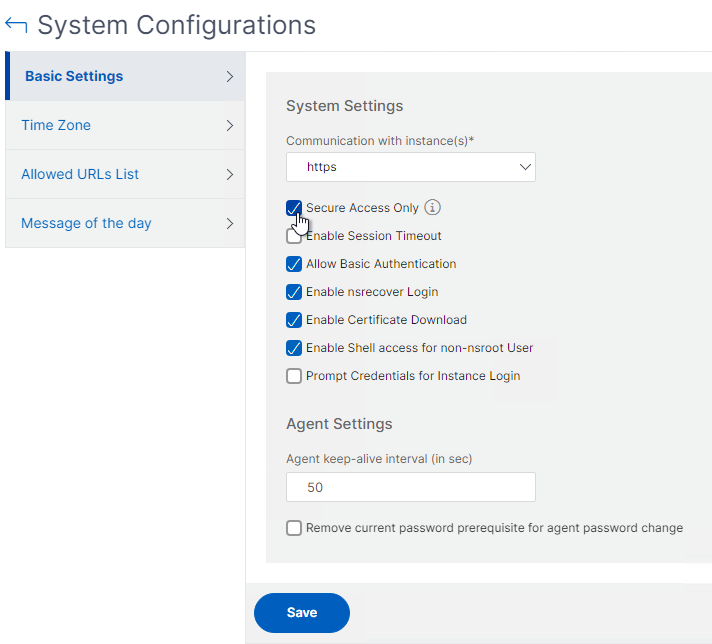Image resolution: width=712 pixels, height=644 pixels.
Task: Uncheck Enable nsrecover Login
Action: [x=294, y=292]
